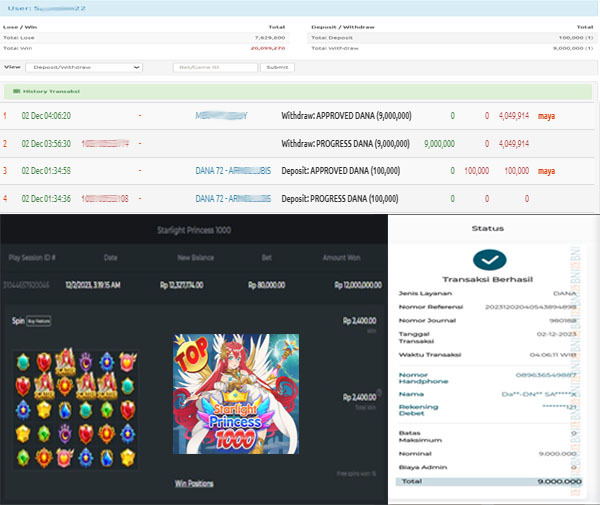The height and width of the screenshot is (505, 600).
Task: Select the red 100,000 credit in row 3
Action: (x=476, y=171)
